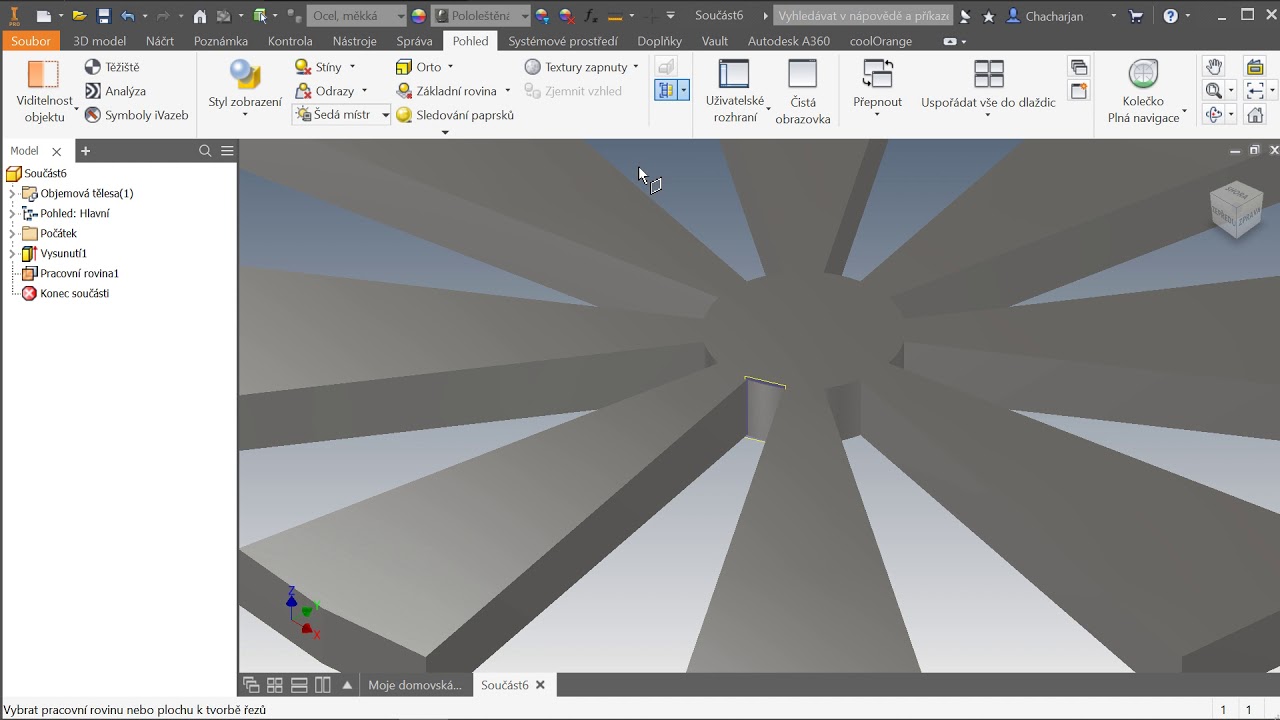1280x720 pixels.
Task: Open the Kolečko Plná navigace wheel
Action: pos(1143,91)
